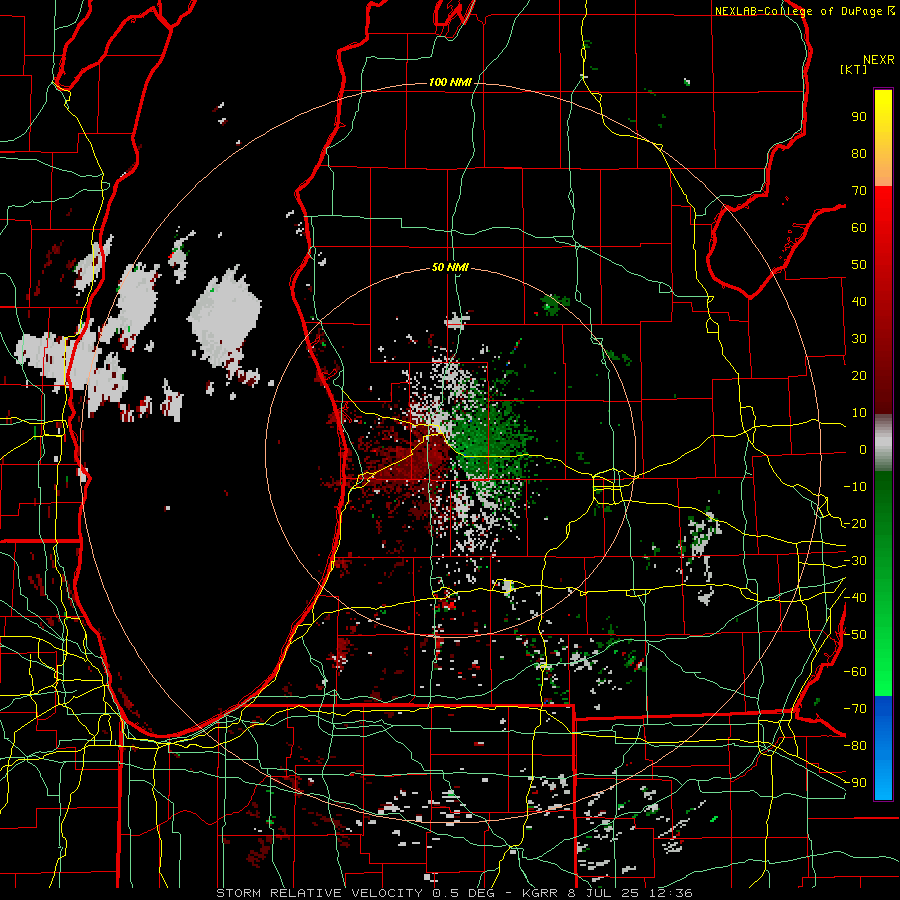Click the positive 70 value on velocity scale
The width and height of the screenshot is (900, 900).
[x=859, y=191]
